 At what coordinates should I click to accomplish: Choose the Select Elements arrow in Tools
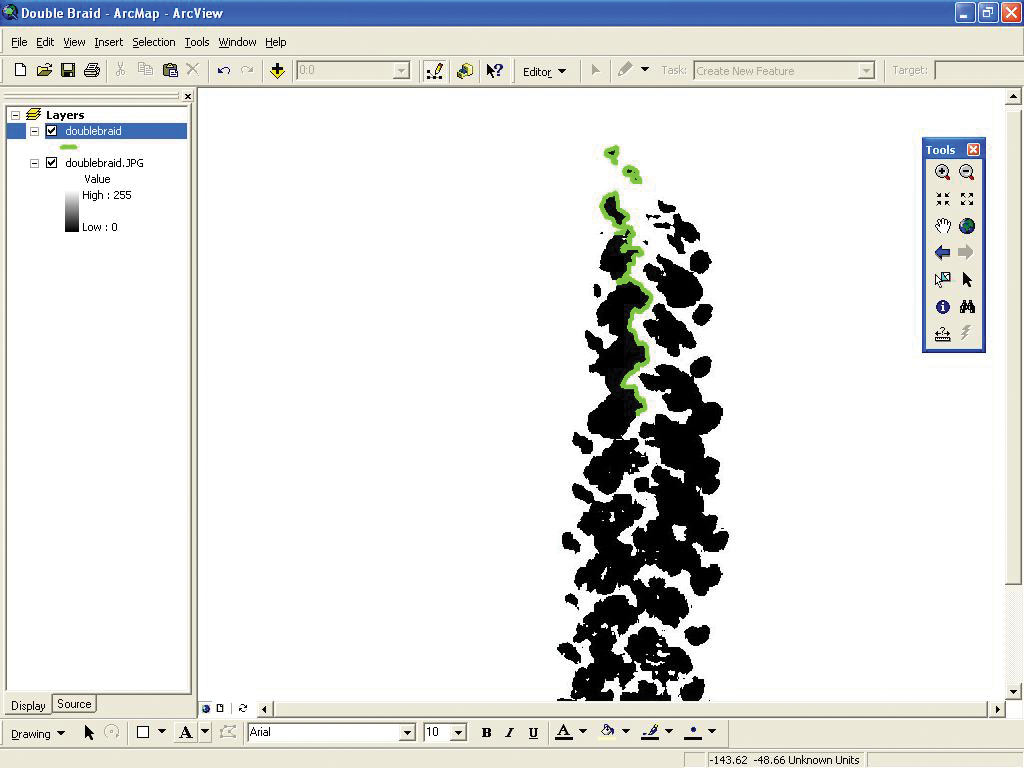[967, 280]
